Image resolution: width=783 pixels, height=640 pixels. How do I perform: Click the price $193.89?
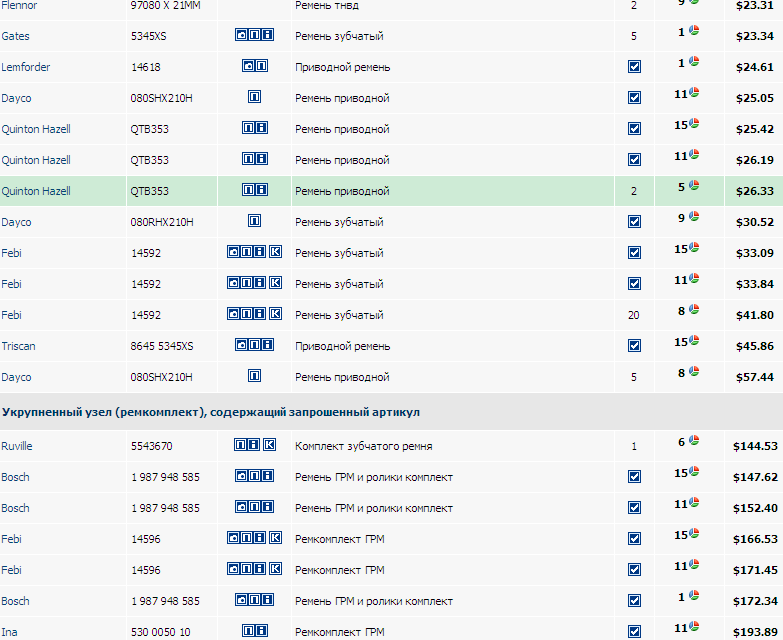(x=755, y=632)
